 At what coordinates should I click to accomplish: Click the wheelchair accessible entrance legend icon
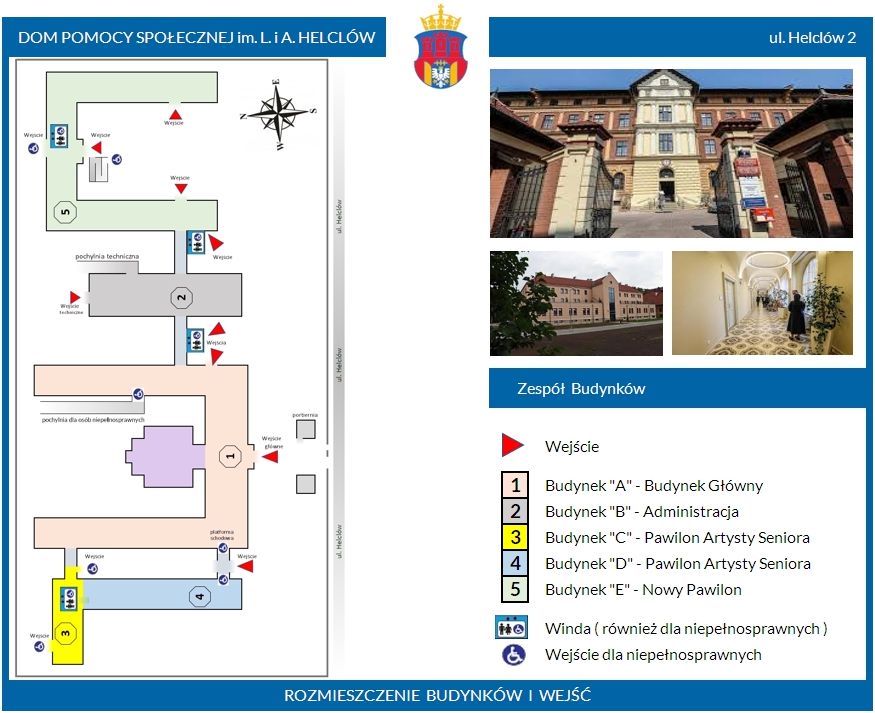click(x=513, y=655)
